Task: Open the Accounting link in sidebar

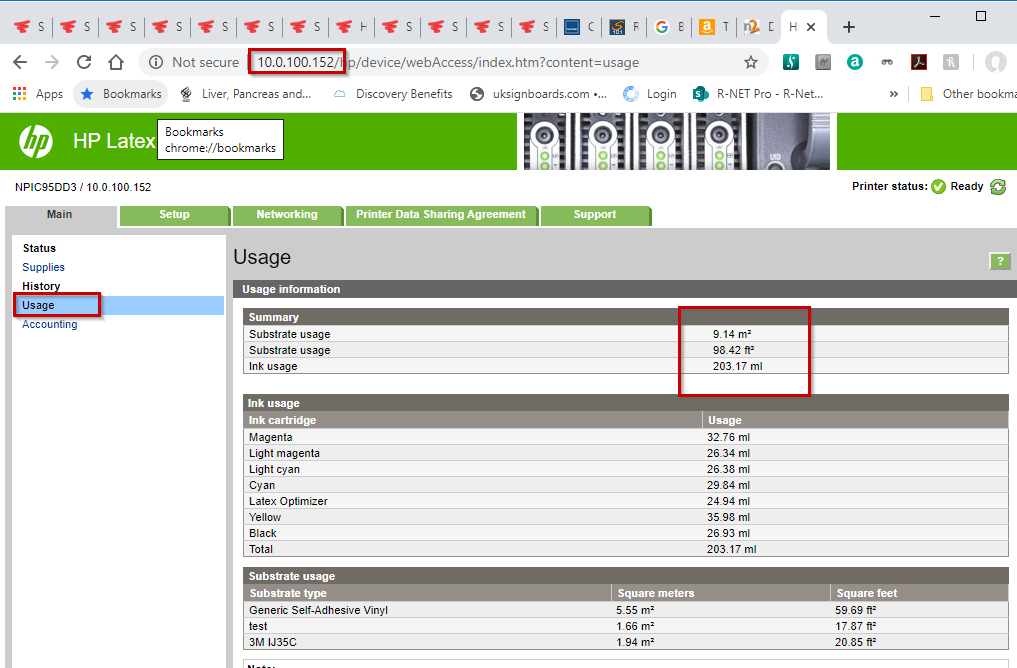Action: point(49,324)
